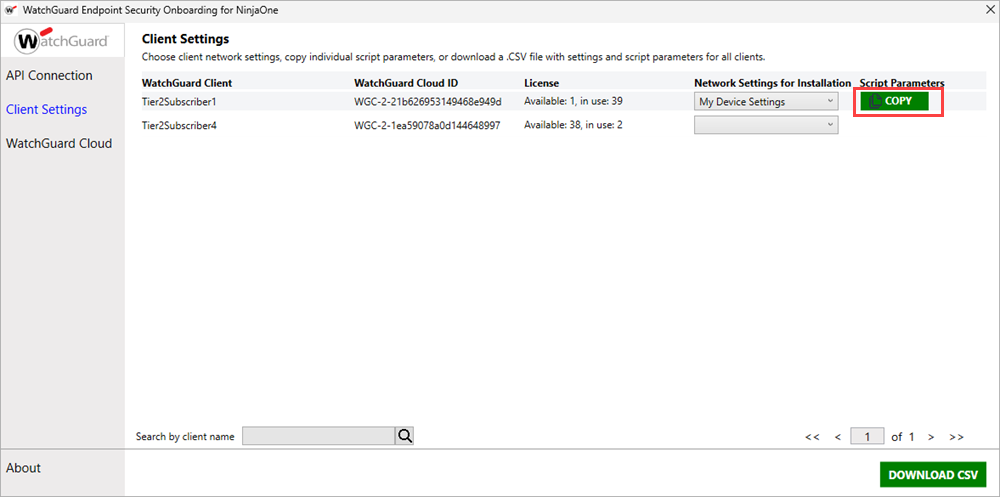Click the WatchGuard Client column header
Screen dimensions: 1000x497
[x=187, y=83]
